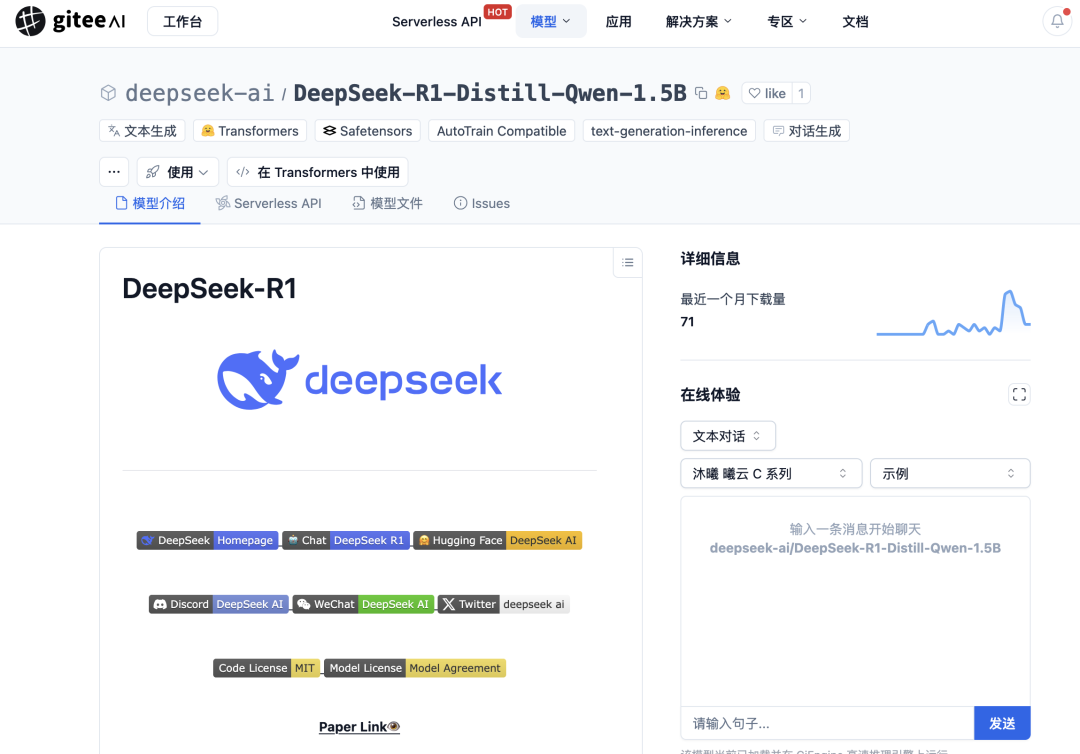Expand online demo to fullscreen
This screenshot has height=754, width=1080.
[1019, 395]
